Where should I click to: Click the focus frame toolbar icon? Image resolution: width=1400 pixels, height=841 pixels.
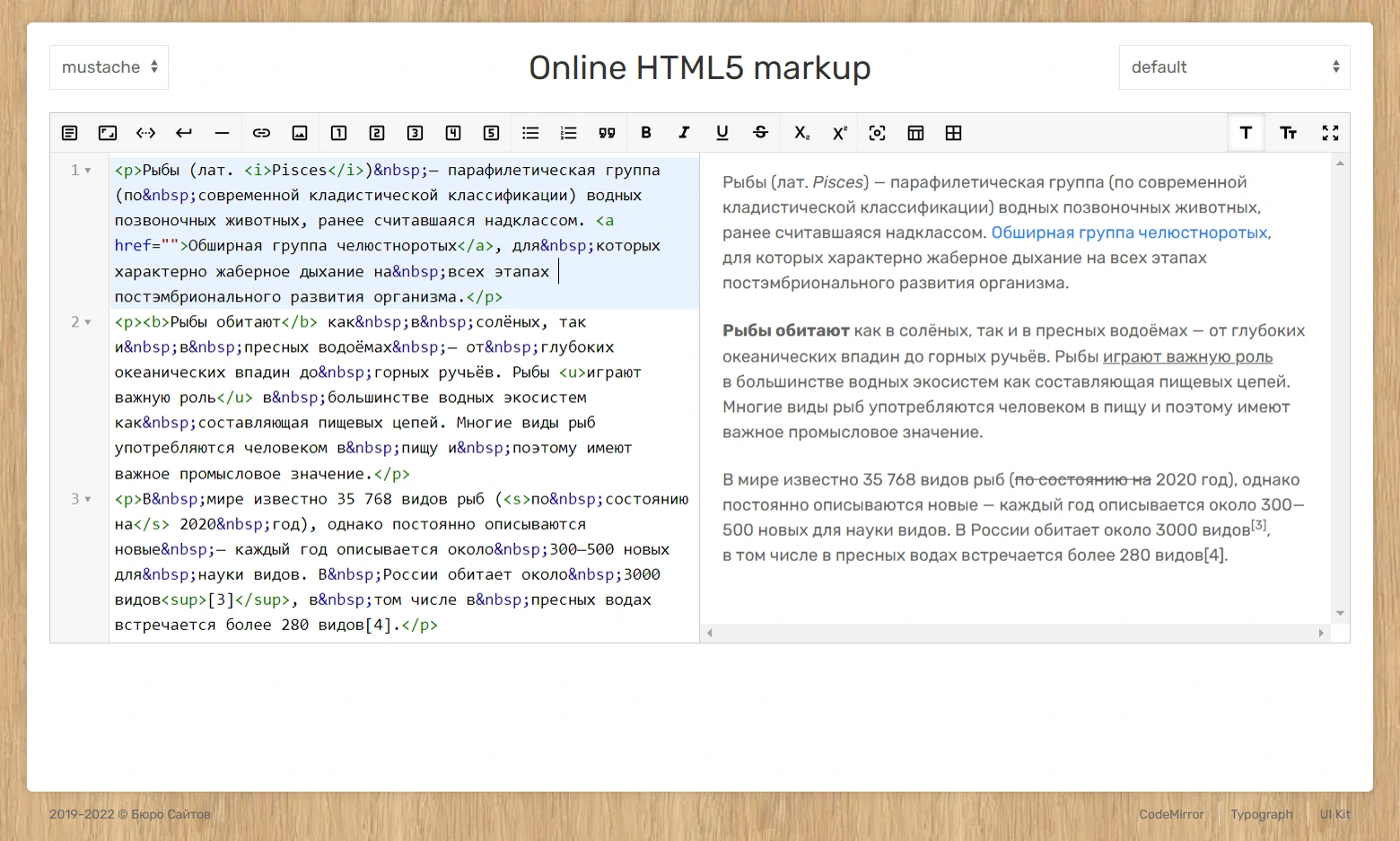pyautogui.click(x=878, y=133)
